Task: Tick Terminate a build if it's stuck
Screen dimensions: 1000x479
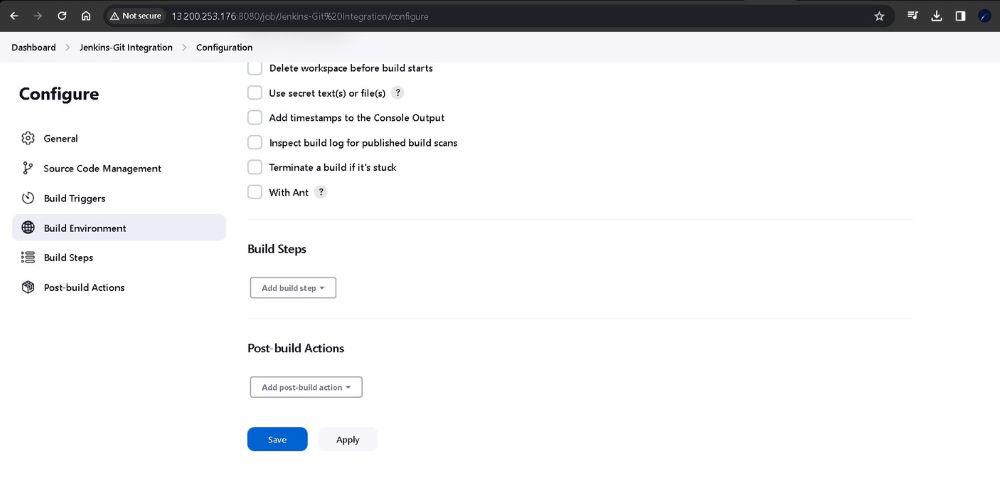Action: [255, 167]
